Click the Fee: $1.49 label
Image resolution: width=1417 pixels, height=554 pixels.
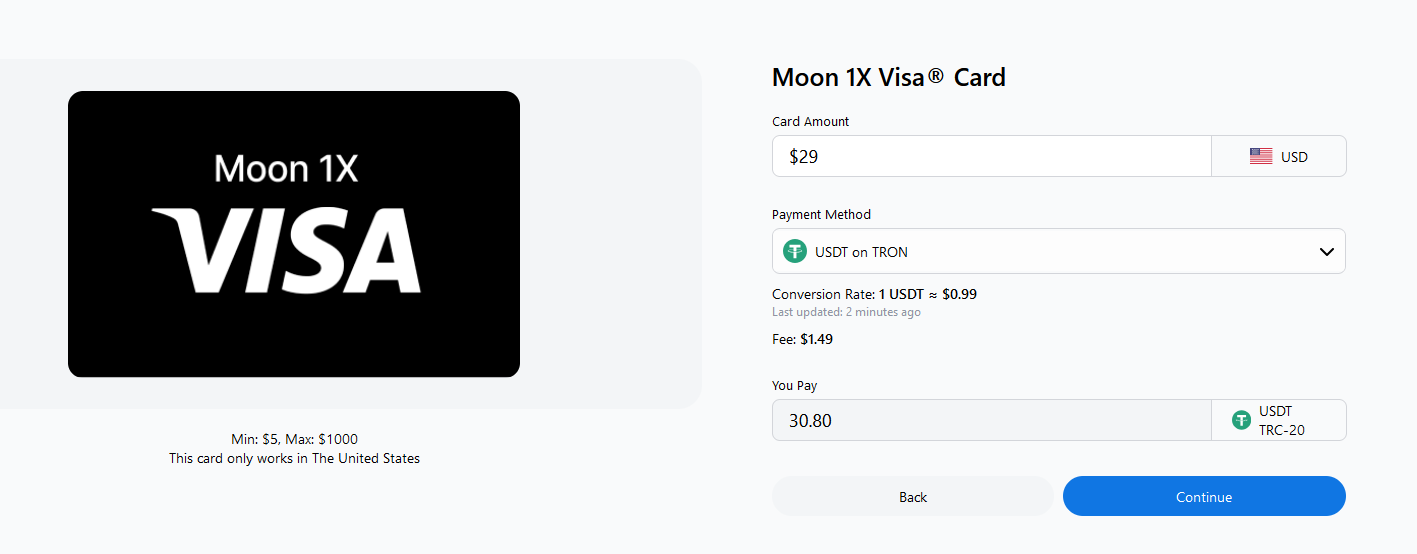(x=802, y=339)
